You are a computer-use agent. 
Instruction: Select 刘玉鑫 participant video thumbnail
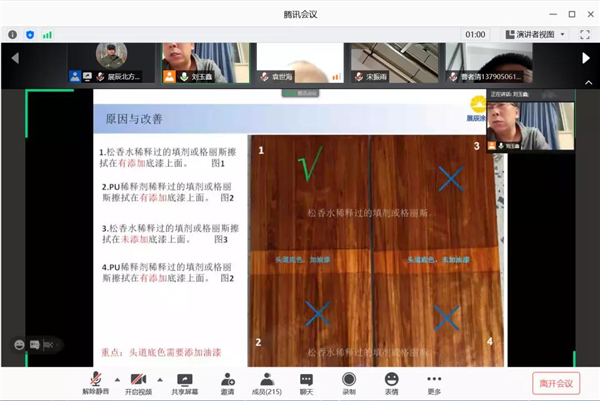[205, 63]
